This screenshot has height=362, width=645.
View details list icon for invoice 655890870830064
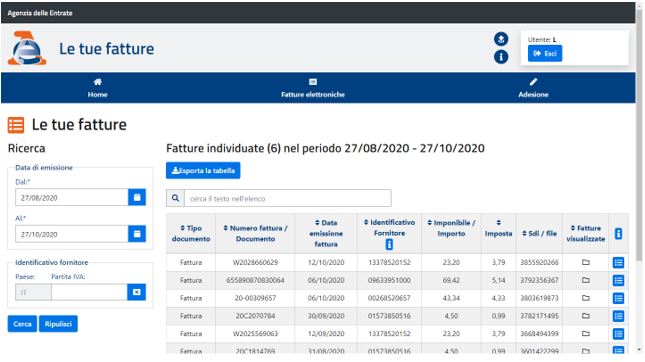click(618, 280)
